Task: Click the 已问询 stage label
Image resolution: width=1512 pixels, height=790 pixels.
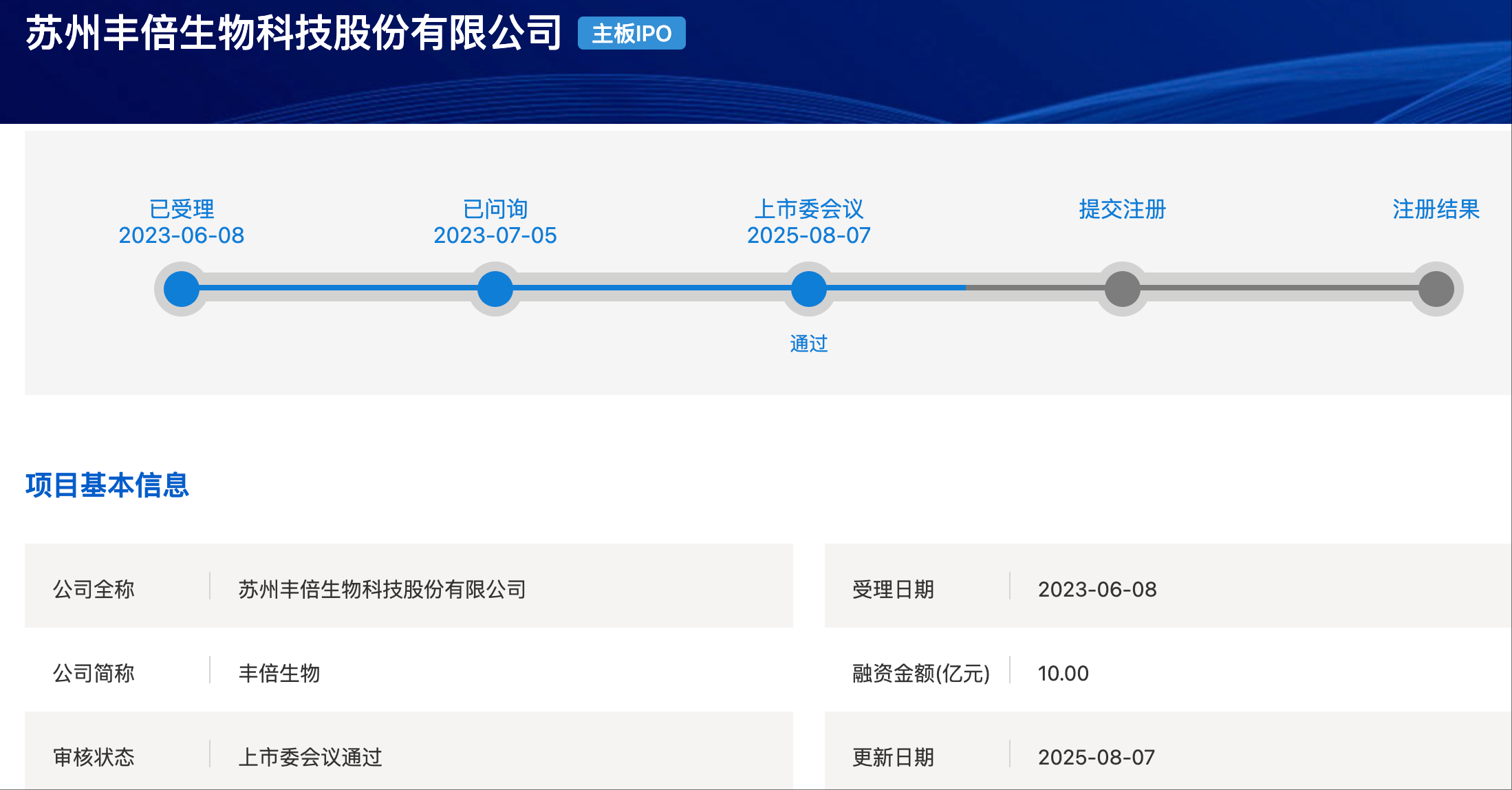Action: pyautogui.click(x=495, y=209)
